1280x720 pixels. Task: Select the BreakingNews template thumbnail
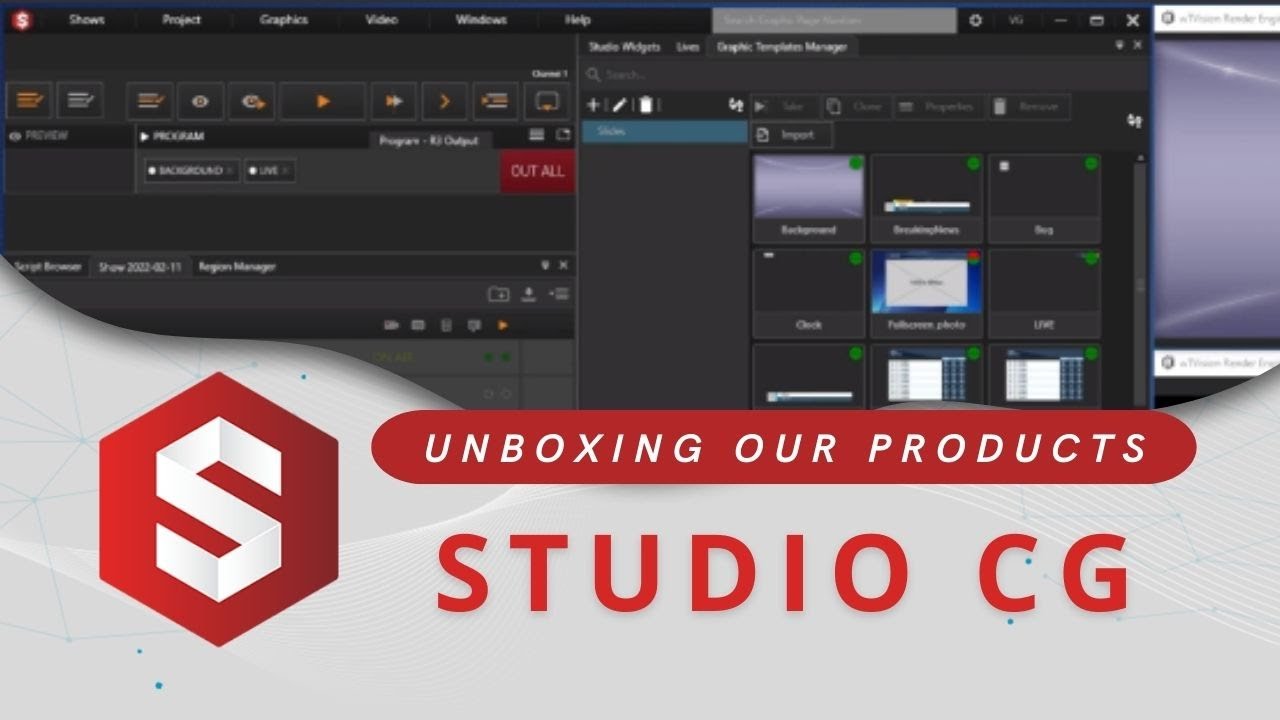coord(927,197)
